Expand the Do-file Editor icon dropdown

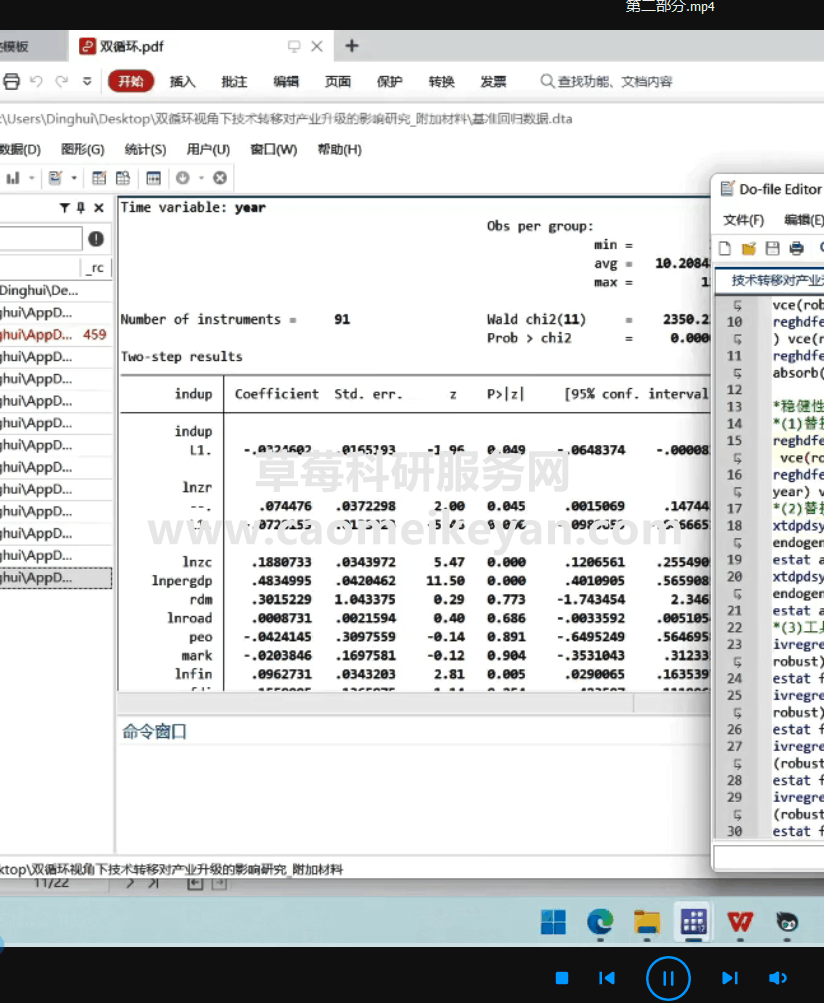(74, 178)
